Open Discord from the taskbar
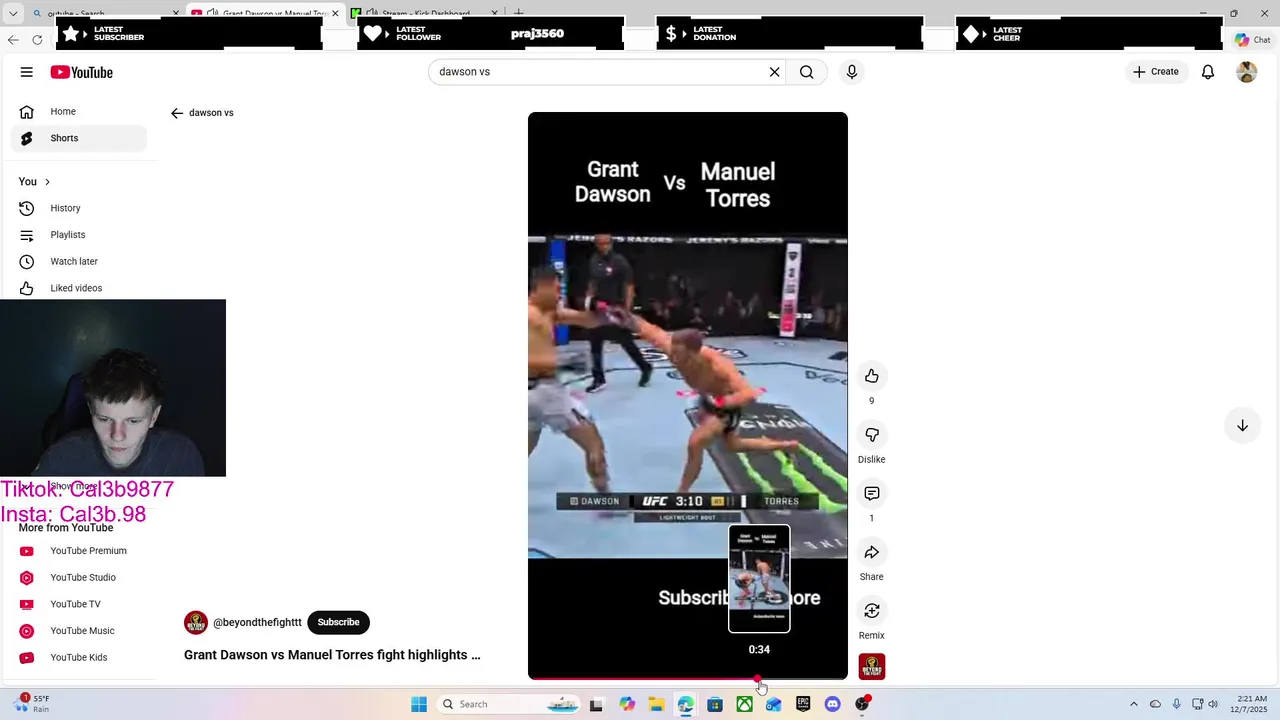 pos(832,704)
